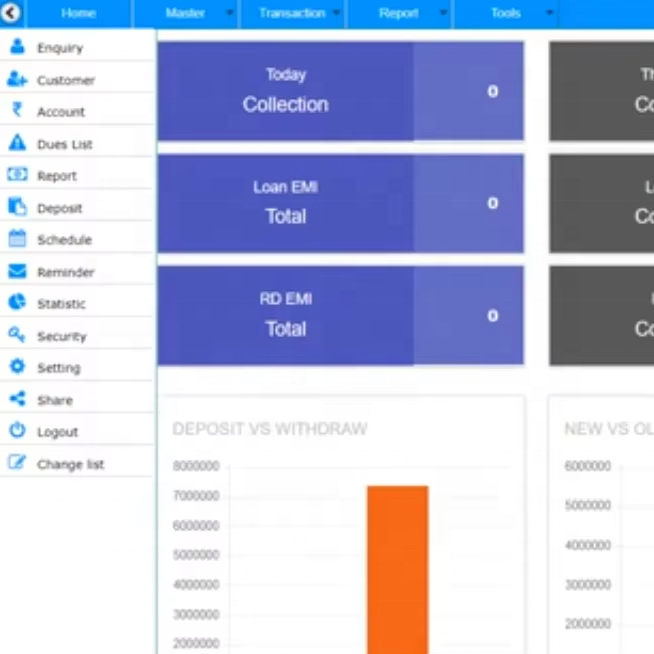Expand the Master dropdown arrow
The height and width of the screenshot is (654, 654).
pyautogui.click(x=229, y=13)
